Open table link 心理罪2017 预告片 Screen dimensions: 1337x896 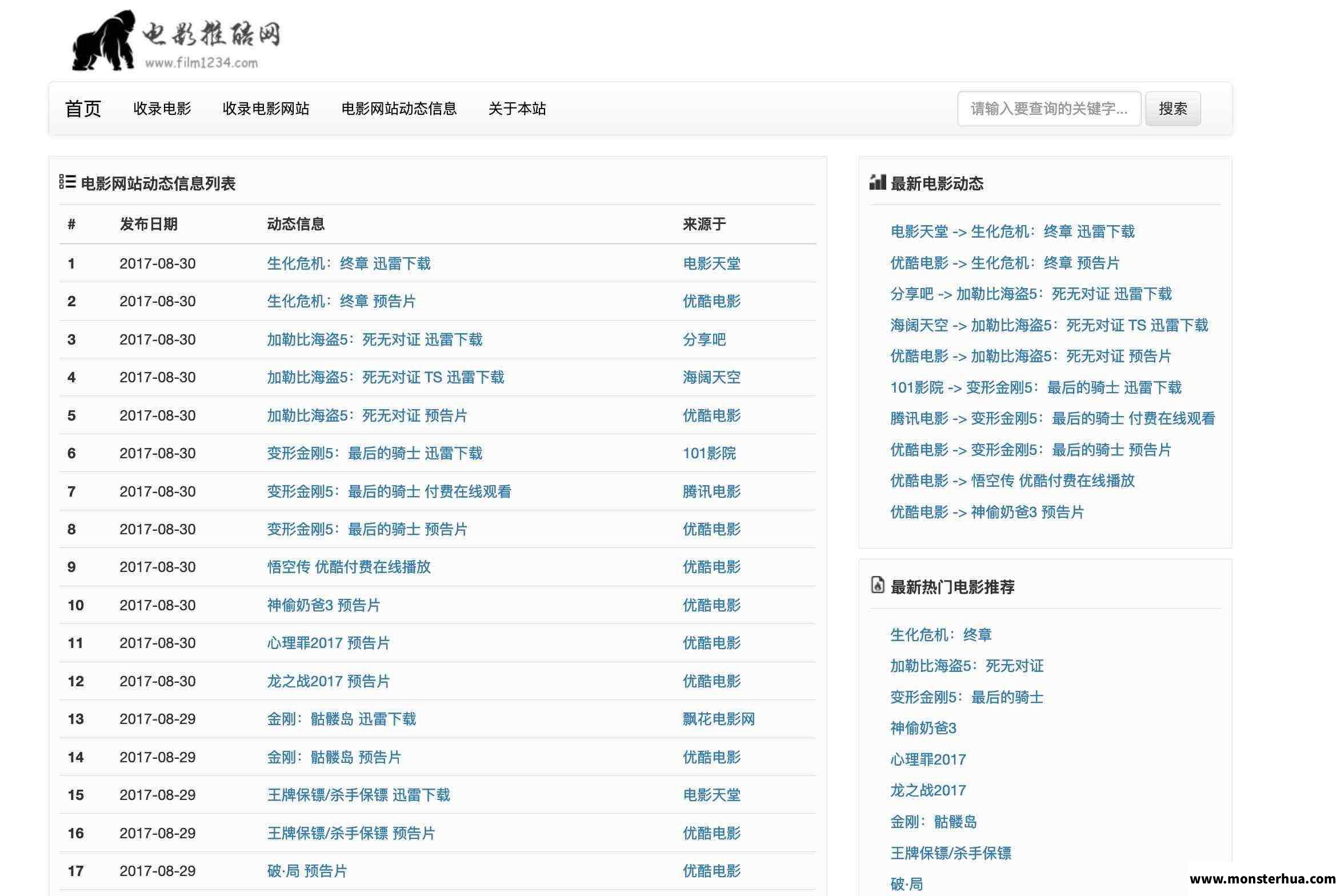pos(329,643)
